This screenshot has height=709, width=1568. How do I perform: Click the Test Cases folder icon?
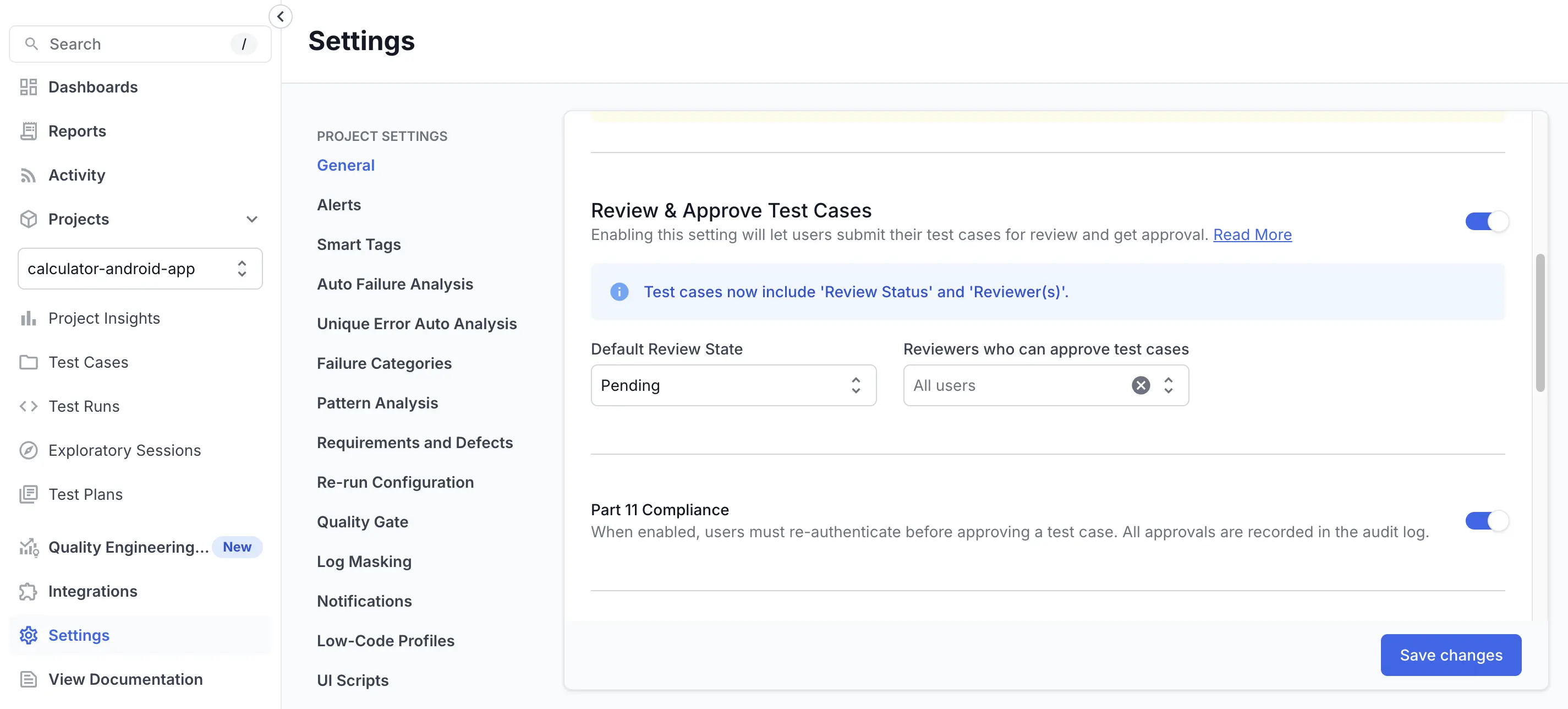coord(28,362)
